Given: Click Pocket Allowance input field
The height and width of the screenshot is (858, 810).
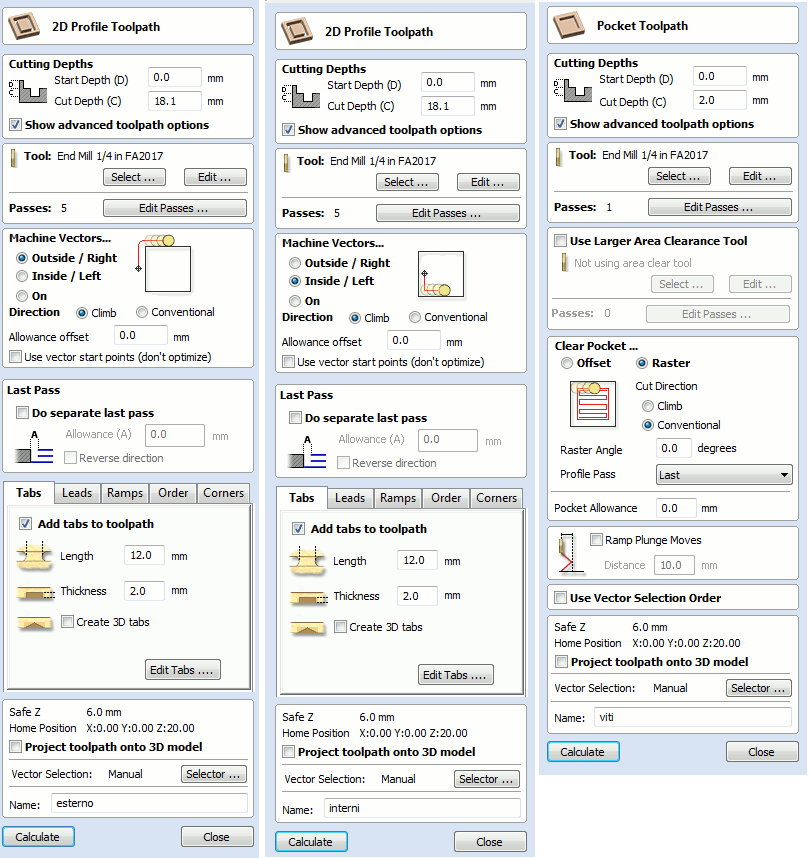Looking at the screenshot, I should (676, 508).
